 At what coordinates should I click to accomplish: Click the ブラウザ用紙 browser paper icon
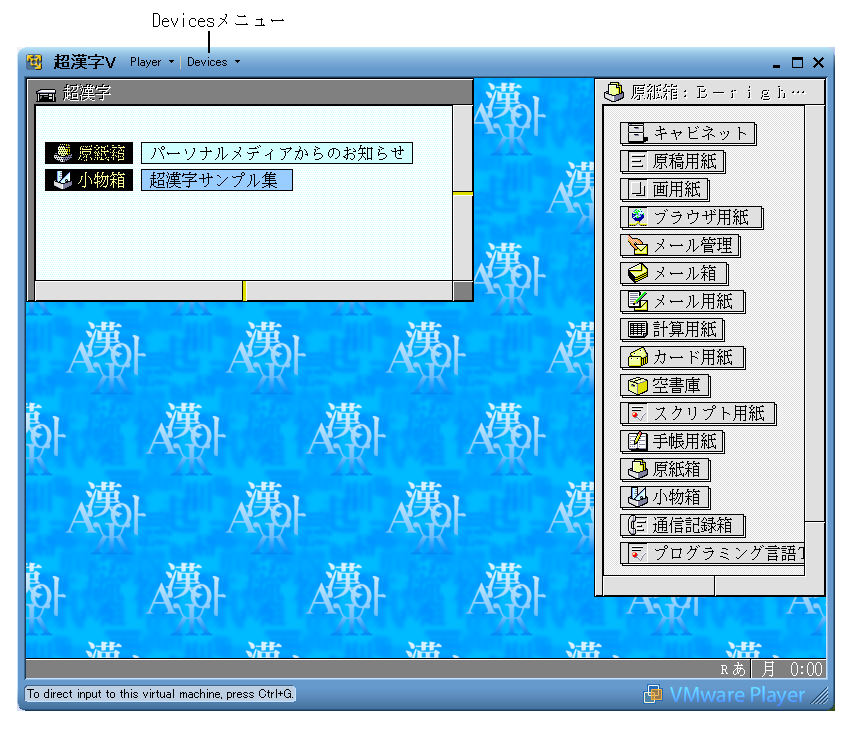point(636,218)
